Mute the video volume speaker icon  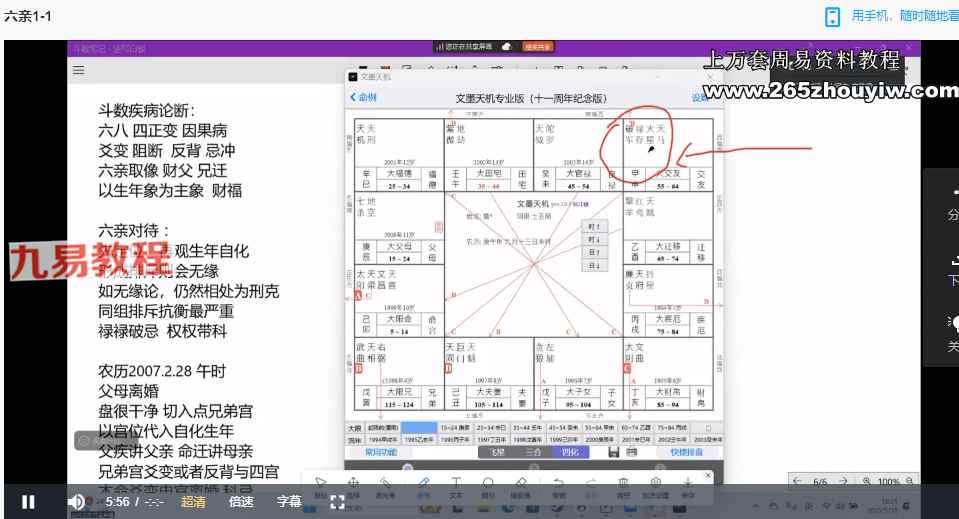(76, 502)
